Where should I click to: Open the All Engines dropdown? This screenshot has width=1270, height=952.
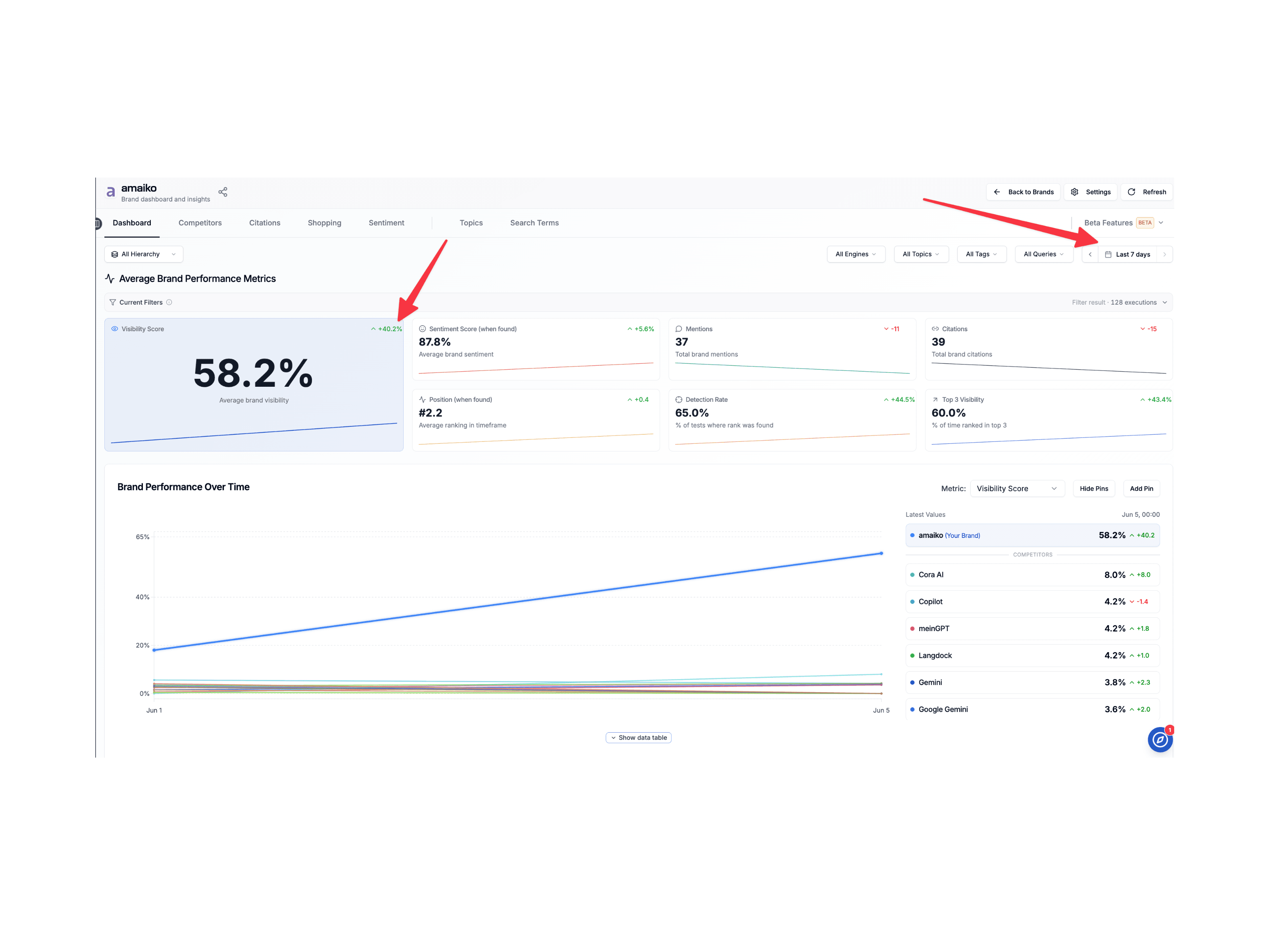tap(856, 254)
